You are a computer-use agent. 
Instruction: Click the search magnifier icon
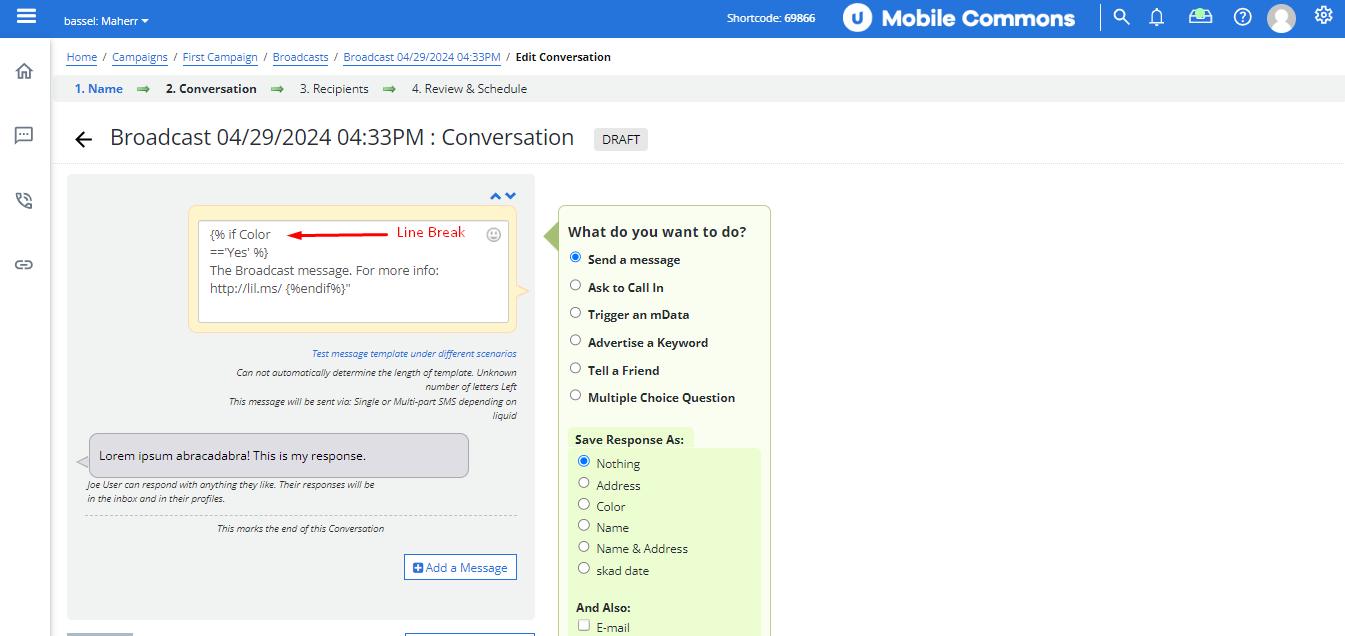pyautogui.click(x=1121, y=17)
